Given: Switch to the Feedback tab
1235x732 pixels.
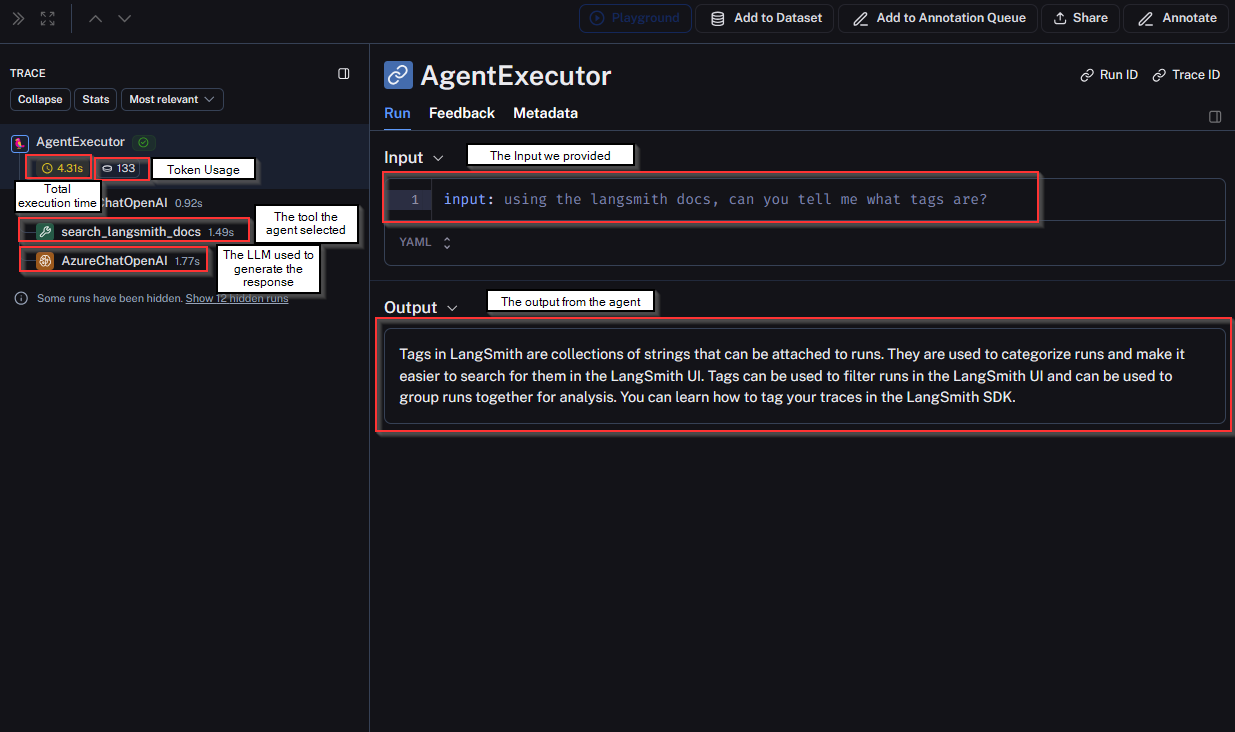Looking at the screenshot, I should pos(461,113).
